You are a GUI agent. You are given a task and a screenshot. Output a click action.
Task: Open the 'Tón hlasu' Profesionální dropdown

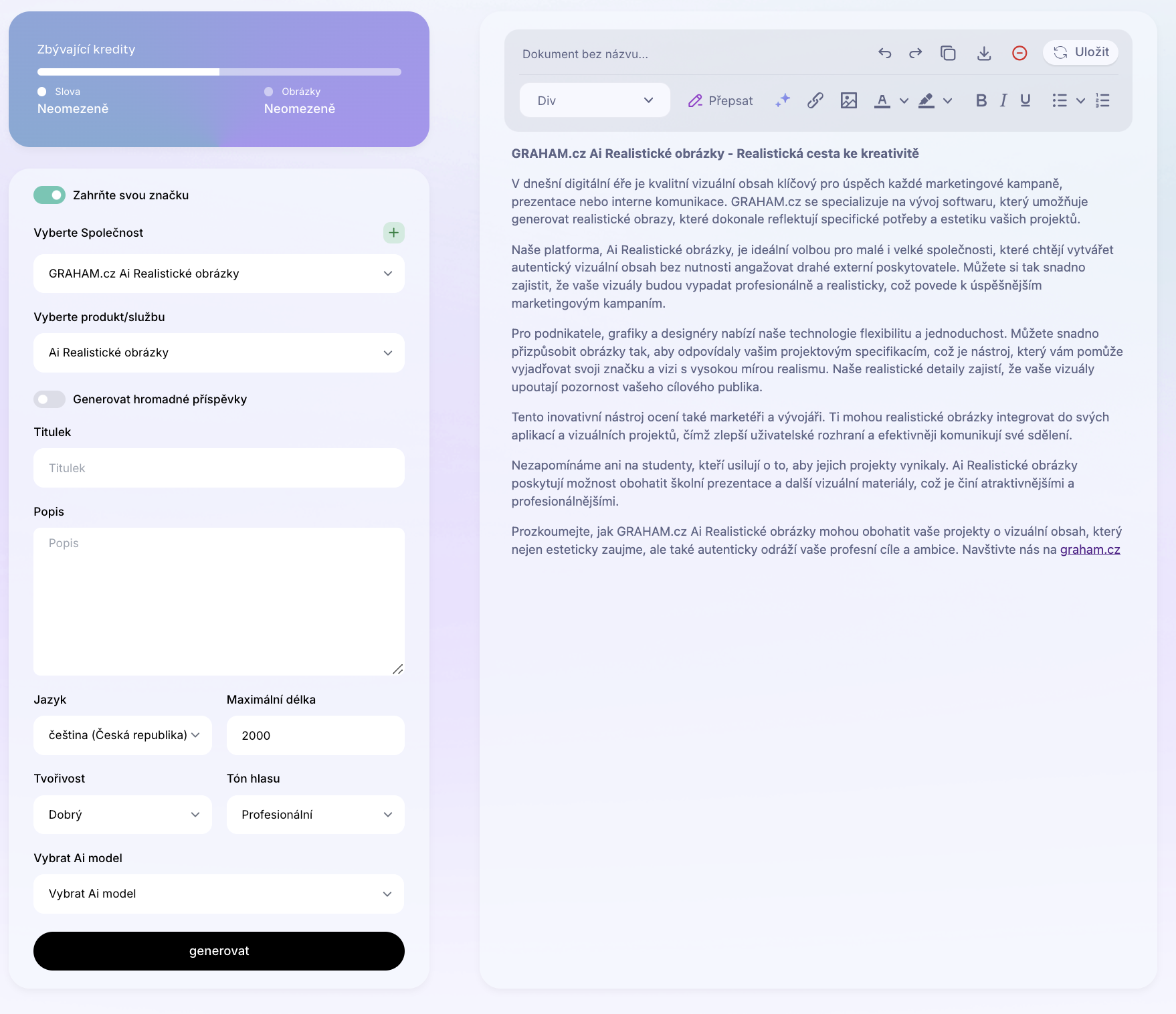[315, 815]
